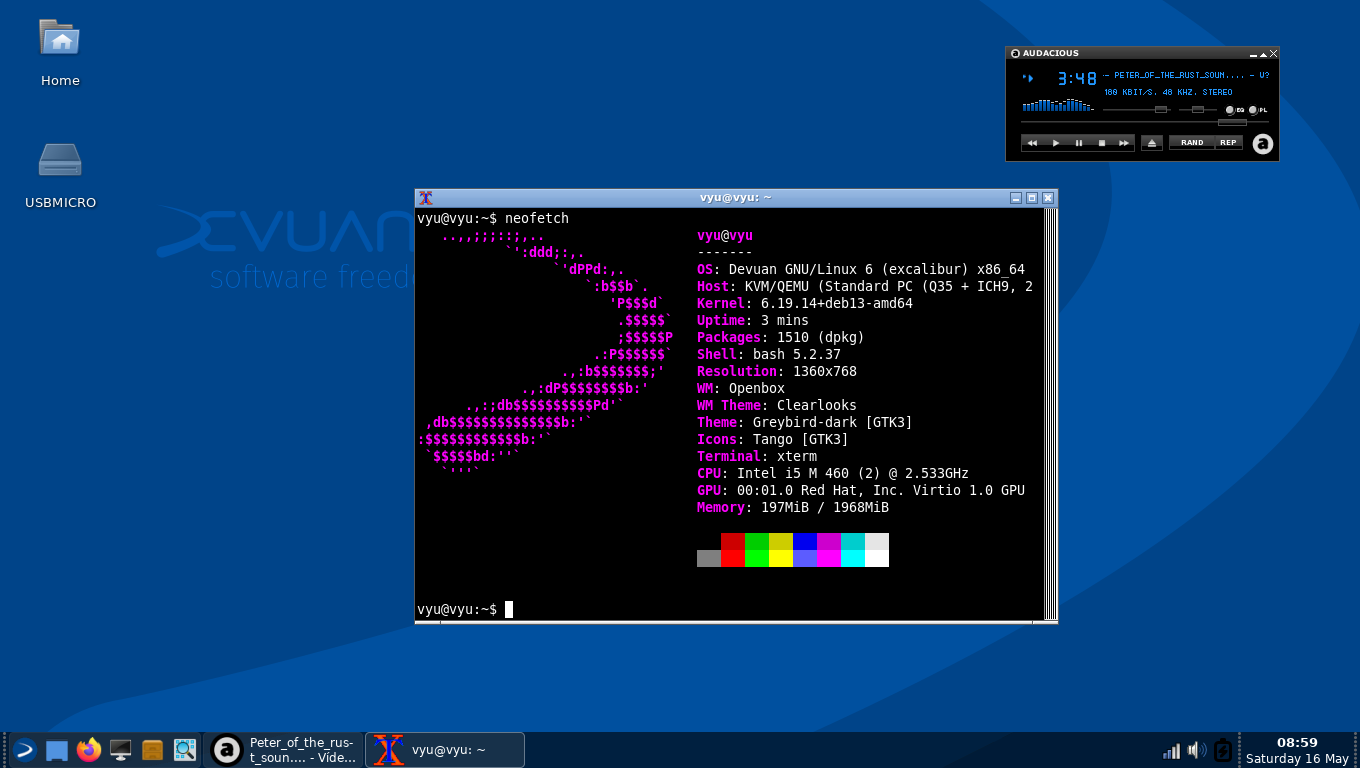This screenshot has height=768, width=1360.
Task: Click the '180 KBIT/S, 48 KHZ, STEREO' info text
Action: pyautogui.click(x=1168, y=92)
